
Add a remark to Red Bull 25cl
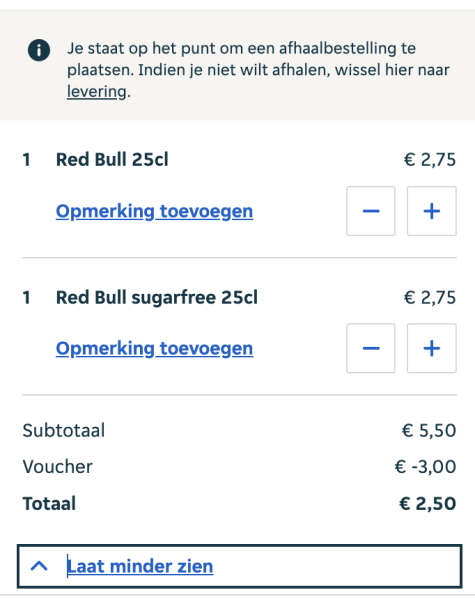pyautogui.click(x=154, y=211)
